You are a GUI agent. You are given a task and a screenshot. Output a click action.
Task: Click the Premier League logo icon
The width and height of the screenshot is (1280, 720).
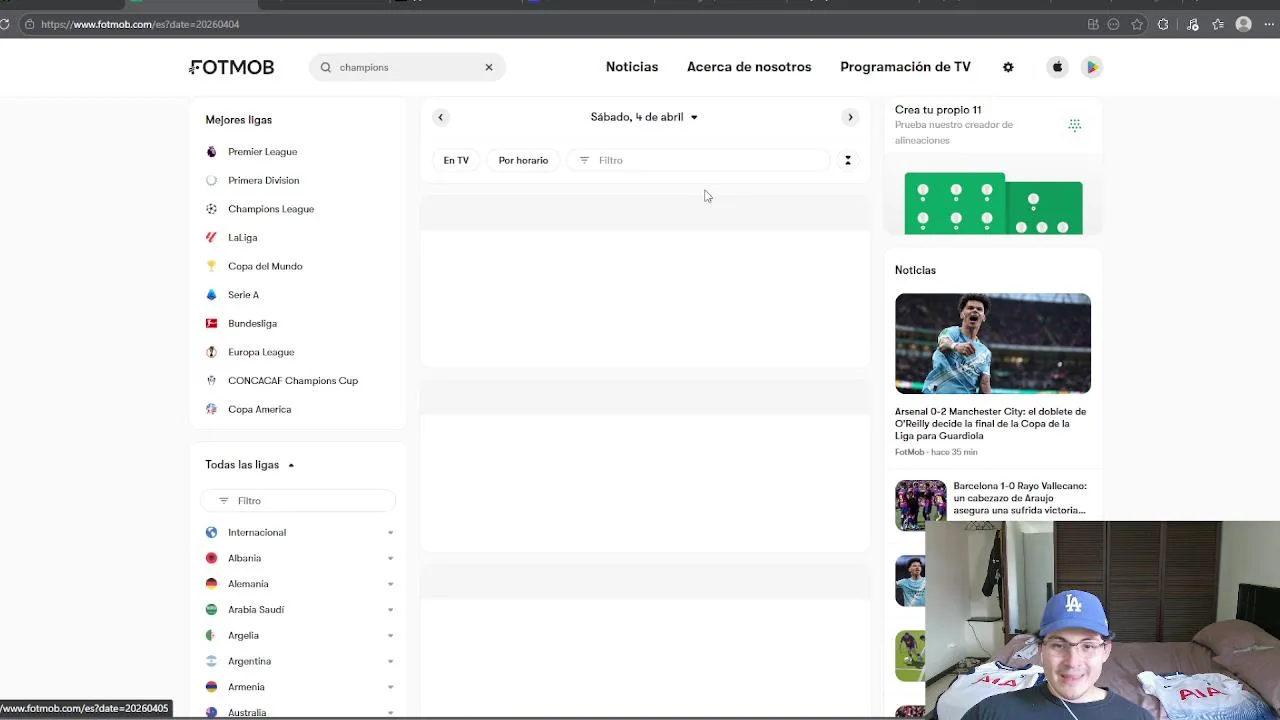pos(211,152)
